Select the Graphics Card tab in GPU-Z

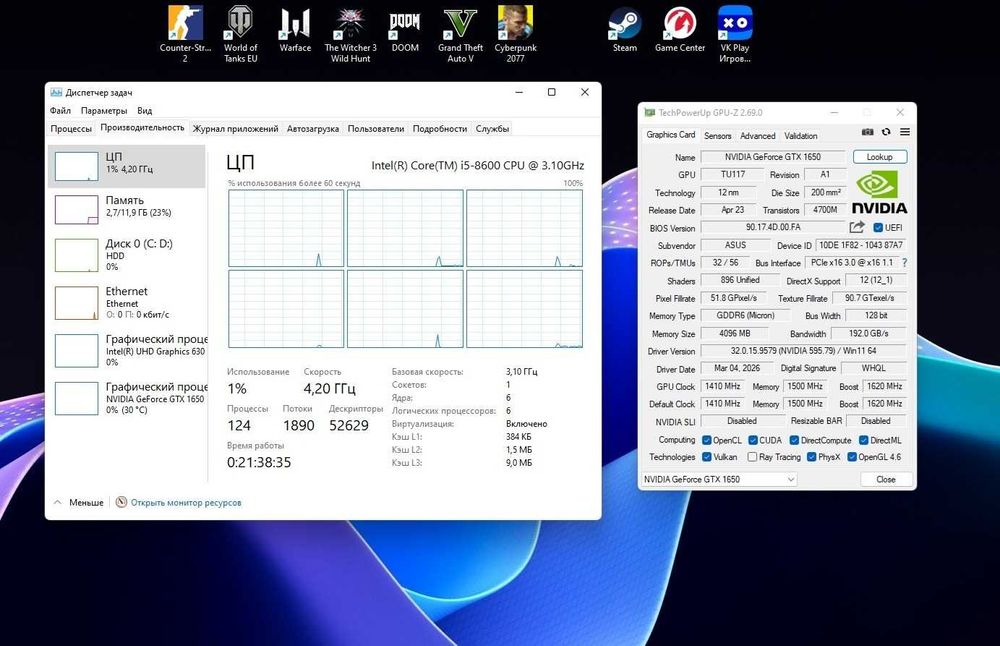[x=670, y=135]
